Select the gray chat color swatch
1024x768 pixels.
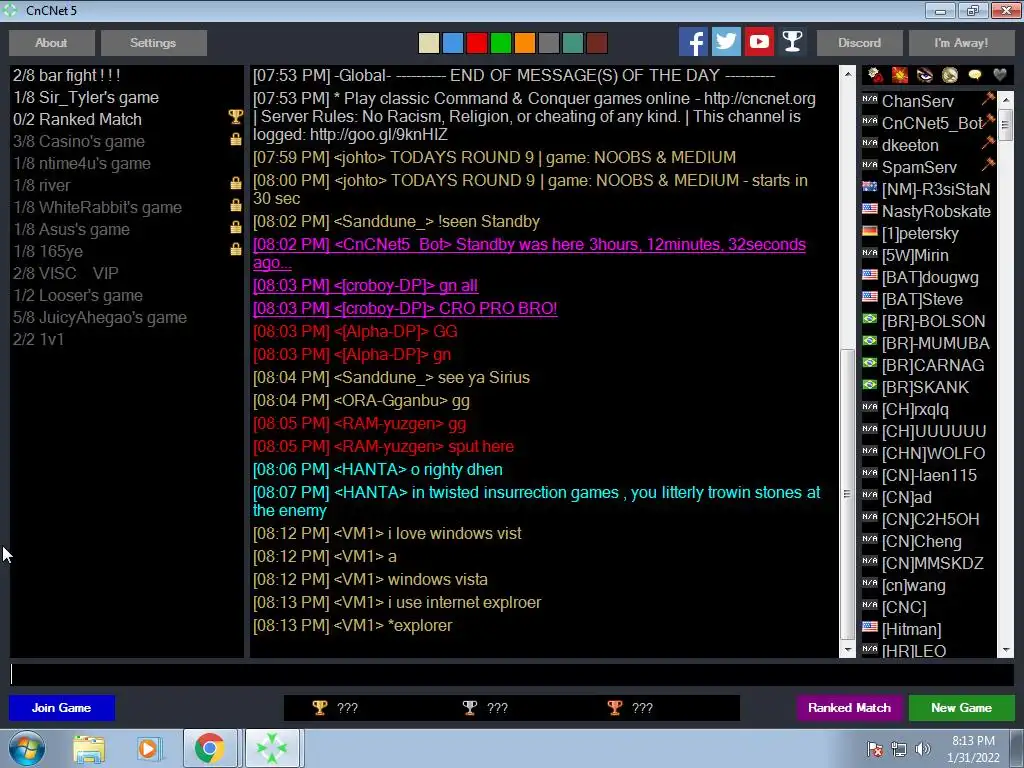(x=549, y=43)
